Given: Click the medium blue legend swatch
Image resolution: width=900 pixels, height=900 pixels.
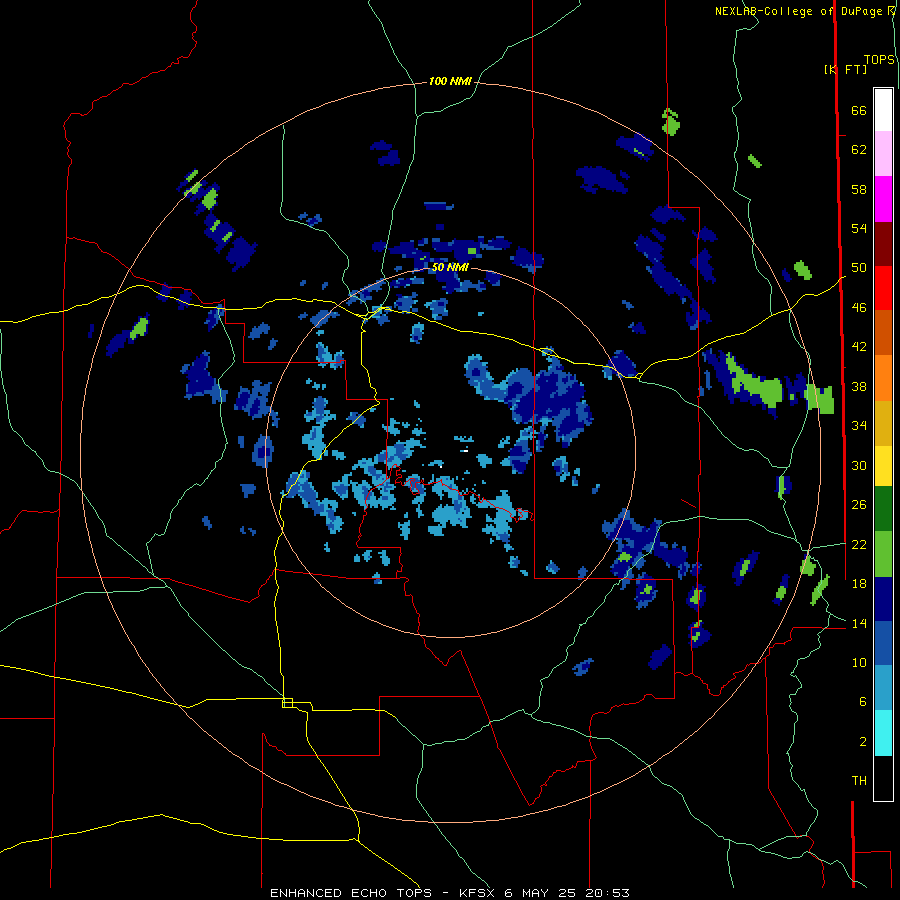Looking at the screenshot, I should pyautogui.click(x=883, y=643).
